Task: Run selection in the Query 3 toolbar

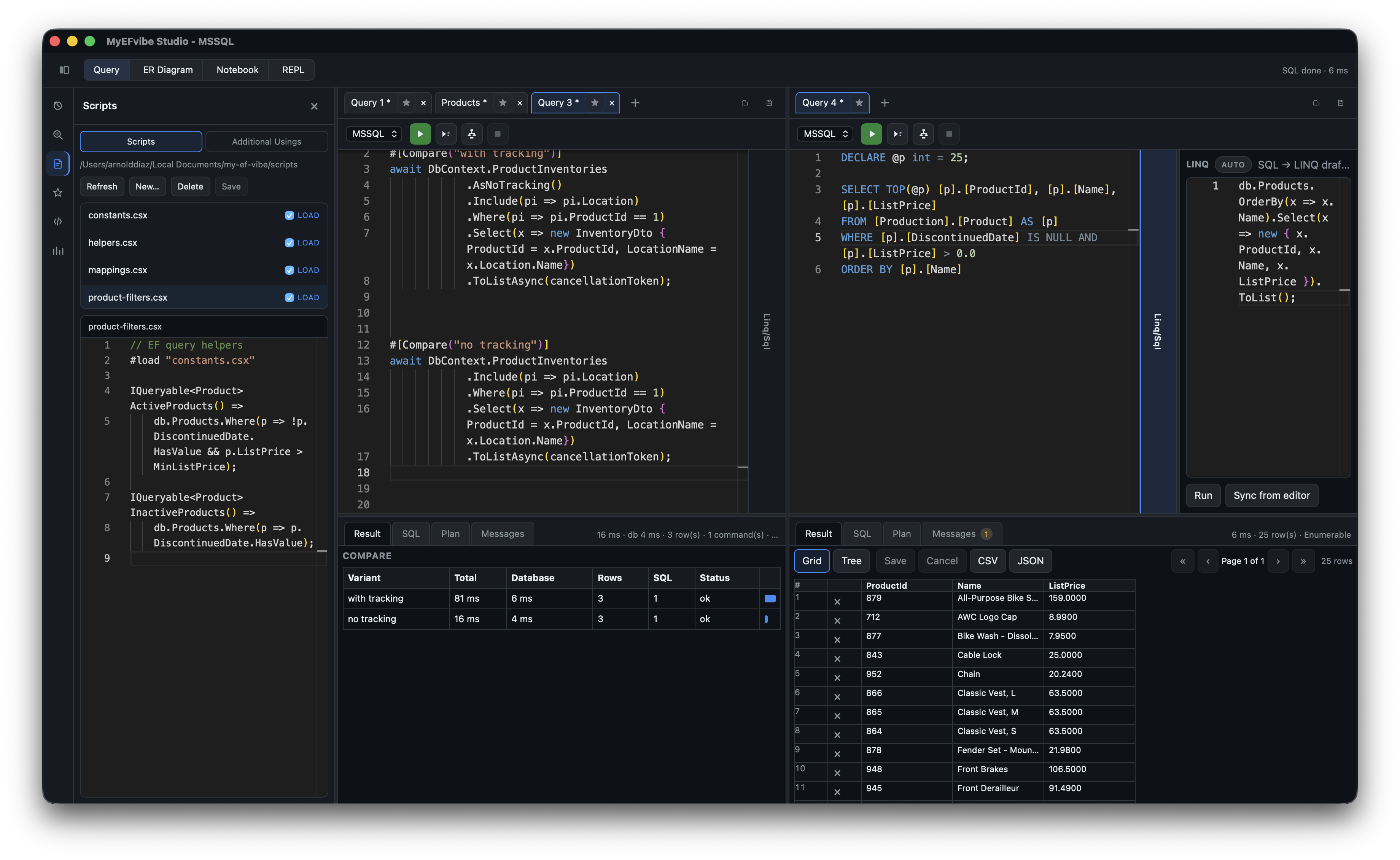Action: coord(446,134)
